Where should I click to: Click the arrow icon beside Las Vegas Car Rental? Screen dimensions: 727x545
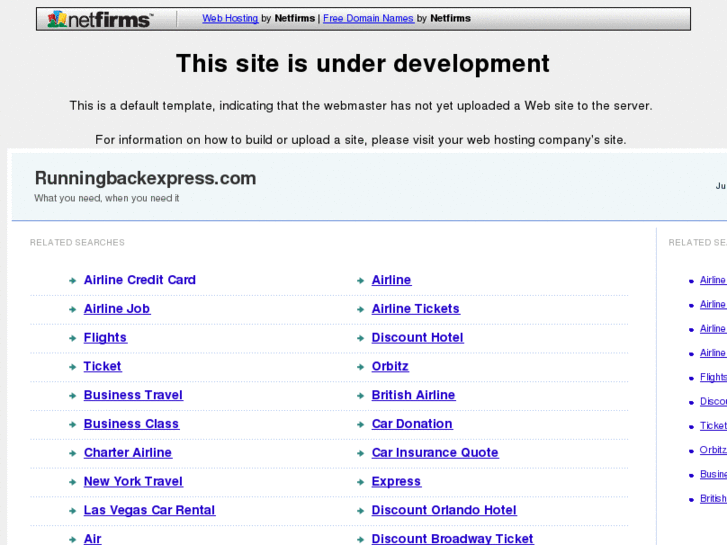click(72, 511)
